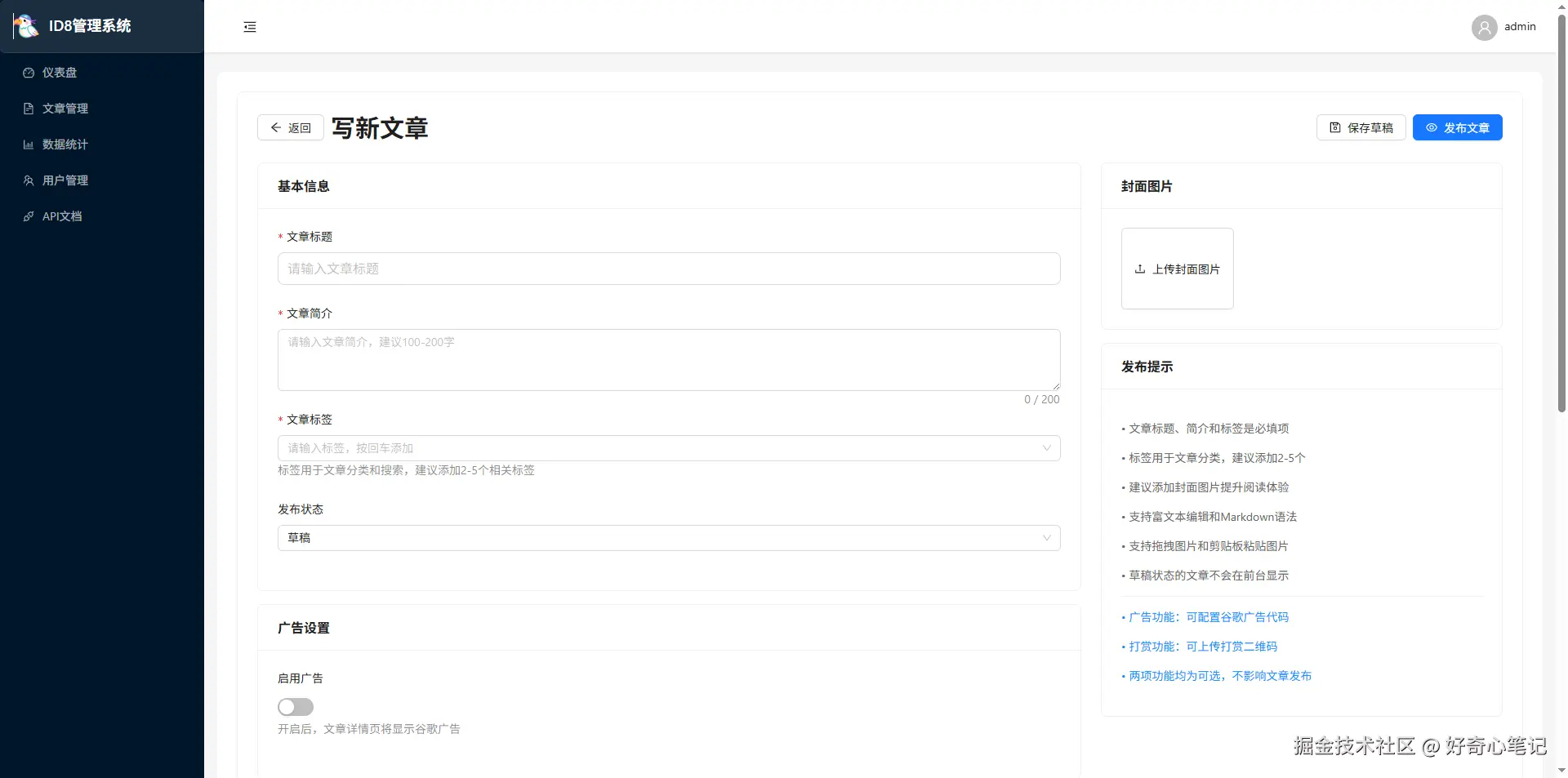Click the admin avatar icon
Viewport: 1568px width, 778px height.
pos(1484,27)
